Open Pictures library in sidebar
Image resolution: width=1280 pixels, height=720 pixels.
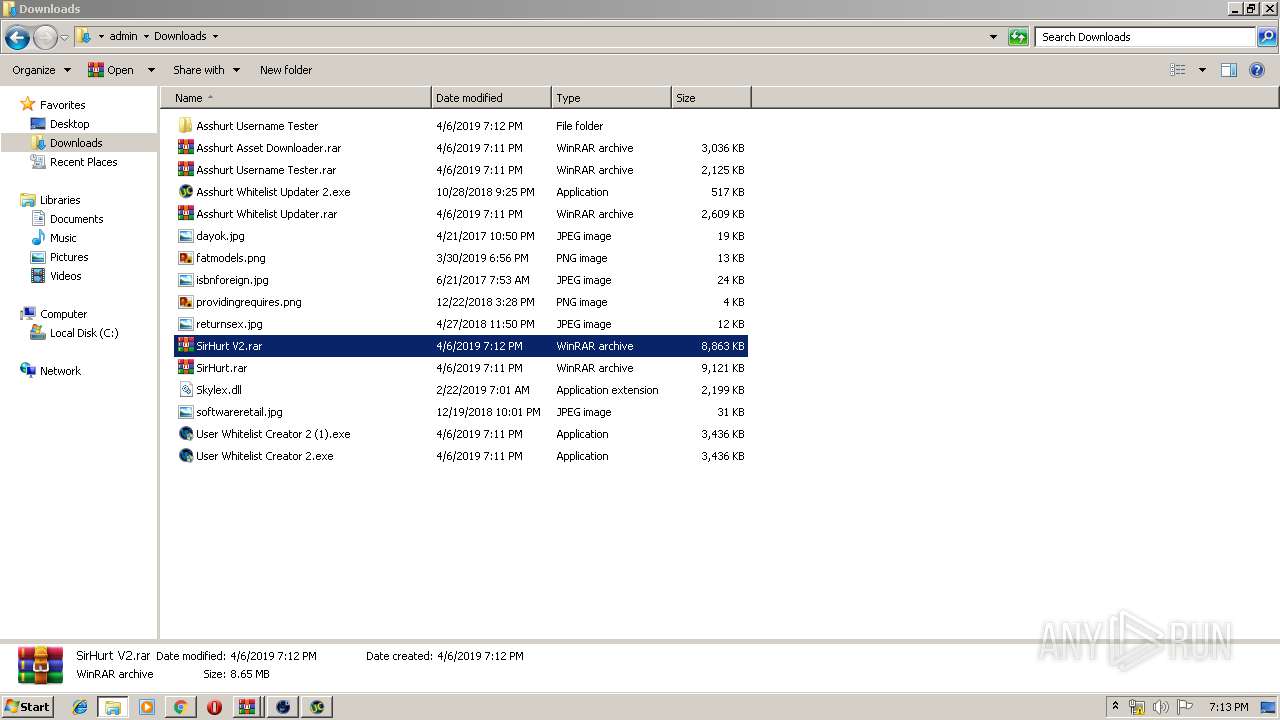click(x=69, y=257)
